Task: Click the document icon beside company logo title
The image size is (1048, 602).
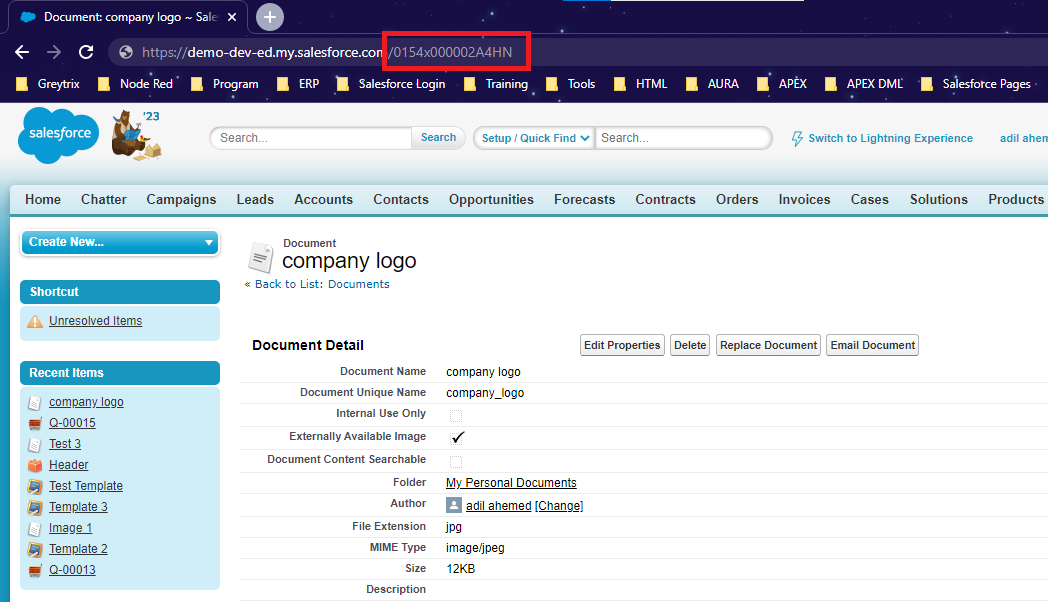Action: (261, 258)
